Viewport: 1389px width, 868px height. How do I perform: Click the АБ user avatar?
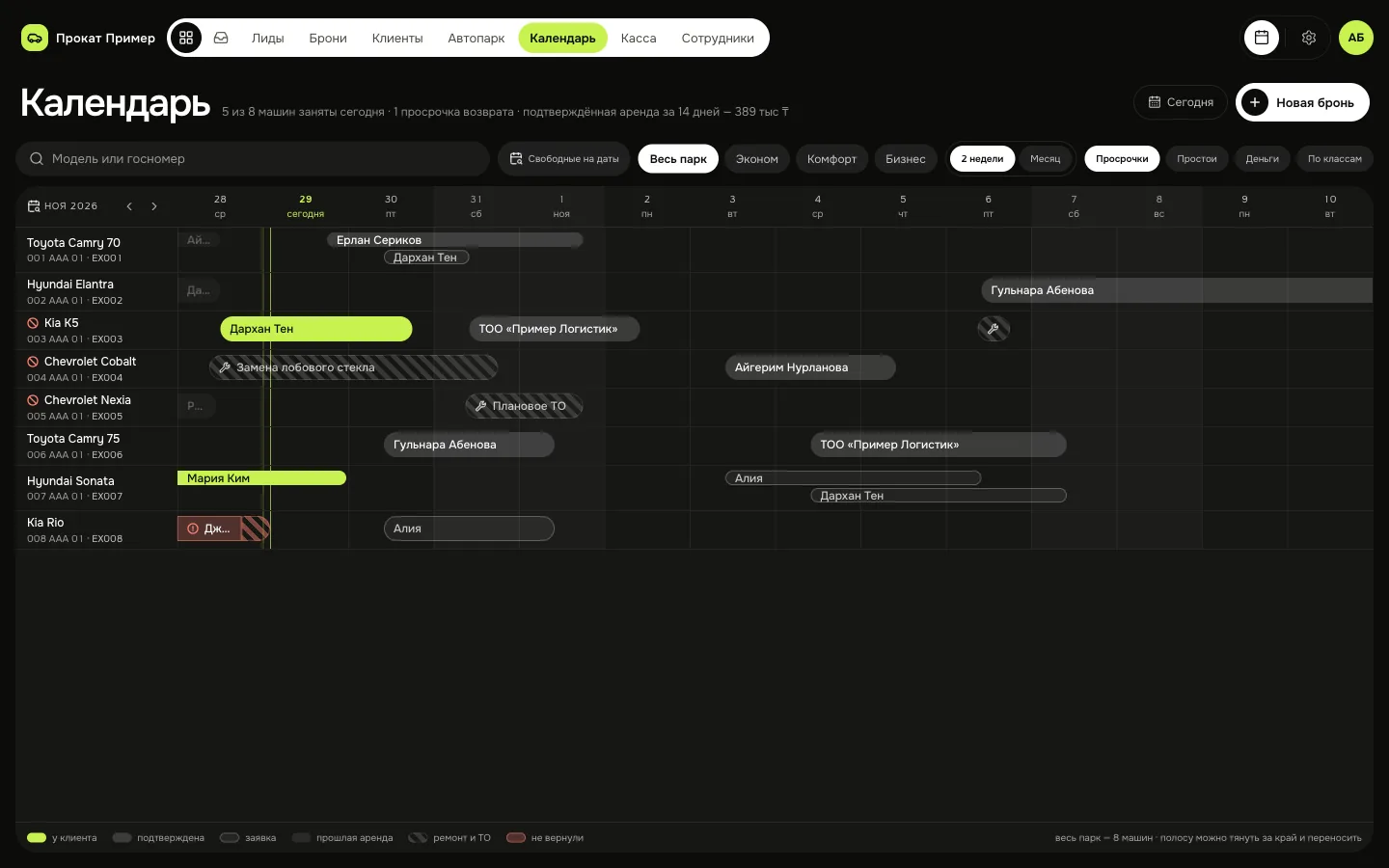click(x=1356, y=38)
